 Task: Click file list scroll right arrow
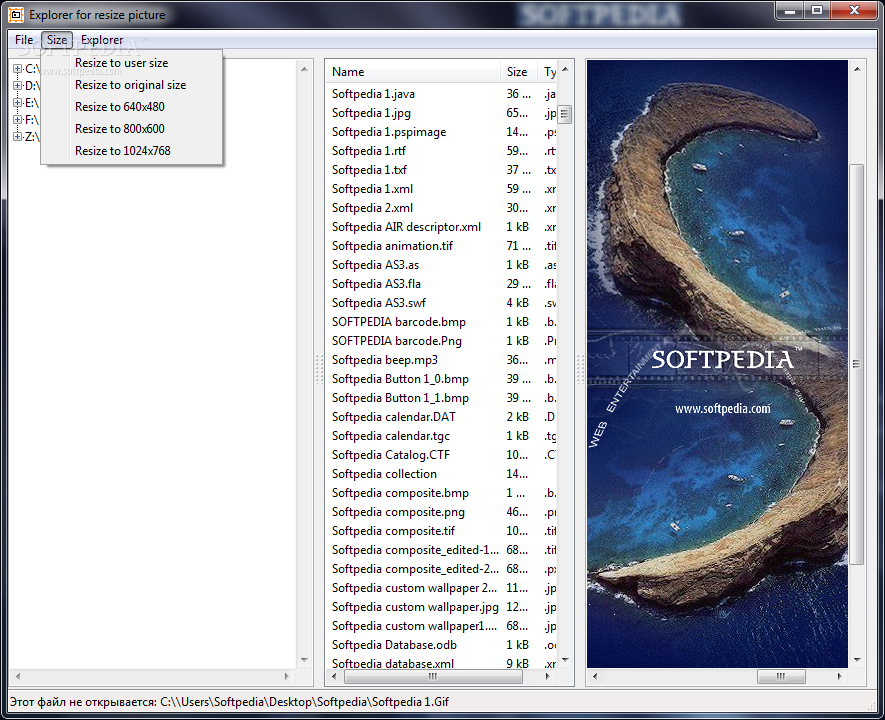[x=546, y=676]
